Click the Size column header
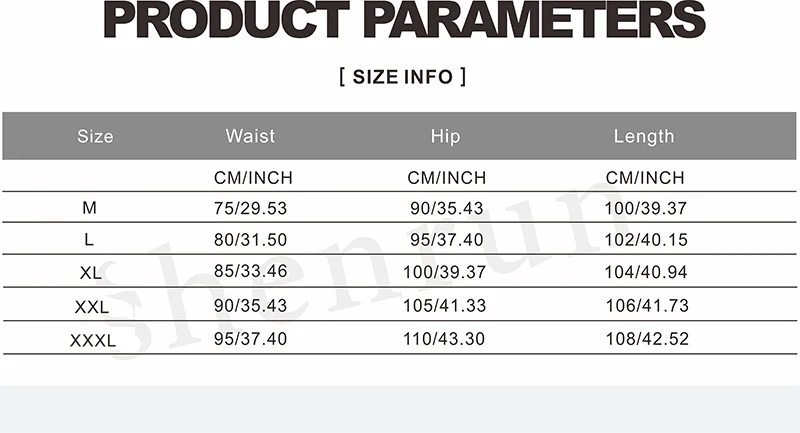 tap(95, 136)
